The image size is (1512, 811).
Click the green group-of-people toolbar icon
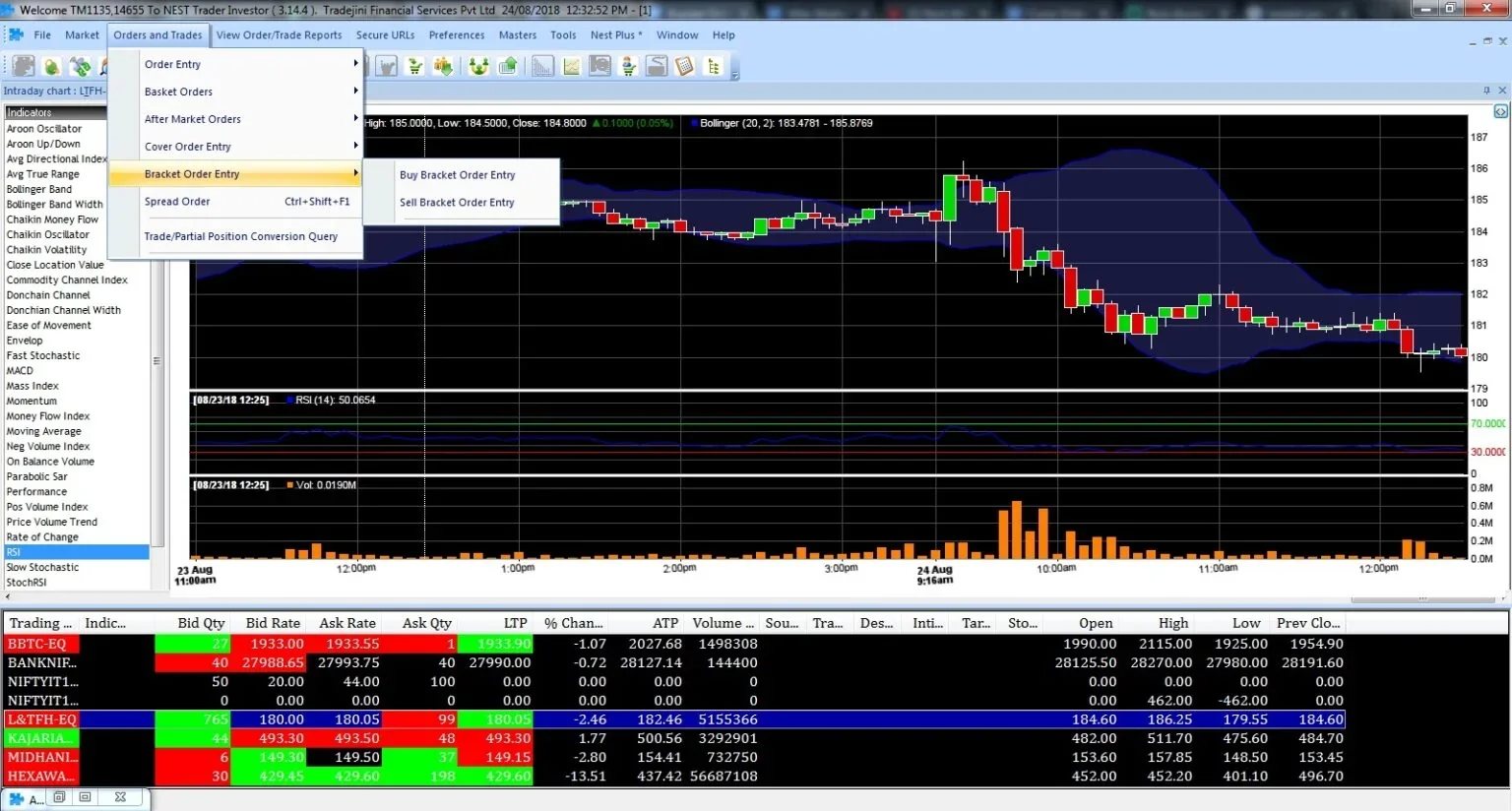[479, 66]
